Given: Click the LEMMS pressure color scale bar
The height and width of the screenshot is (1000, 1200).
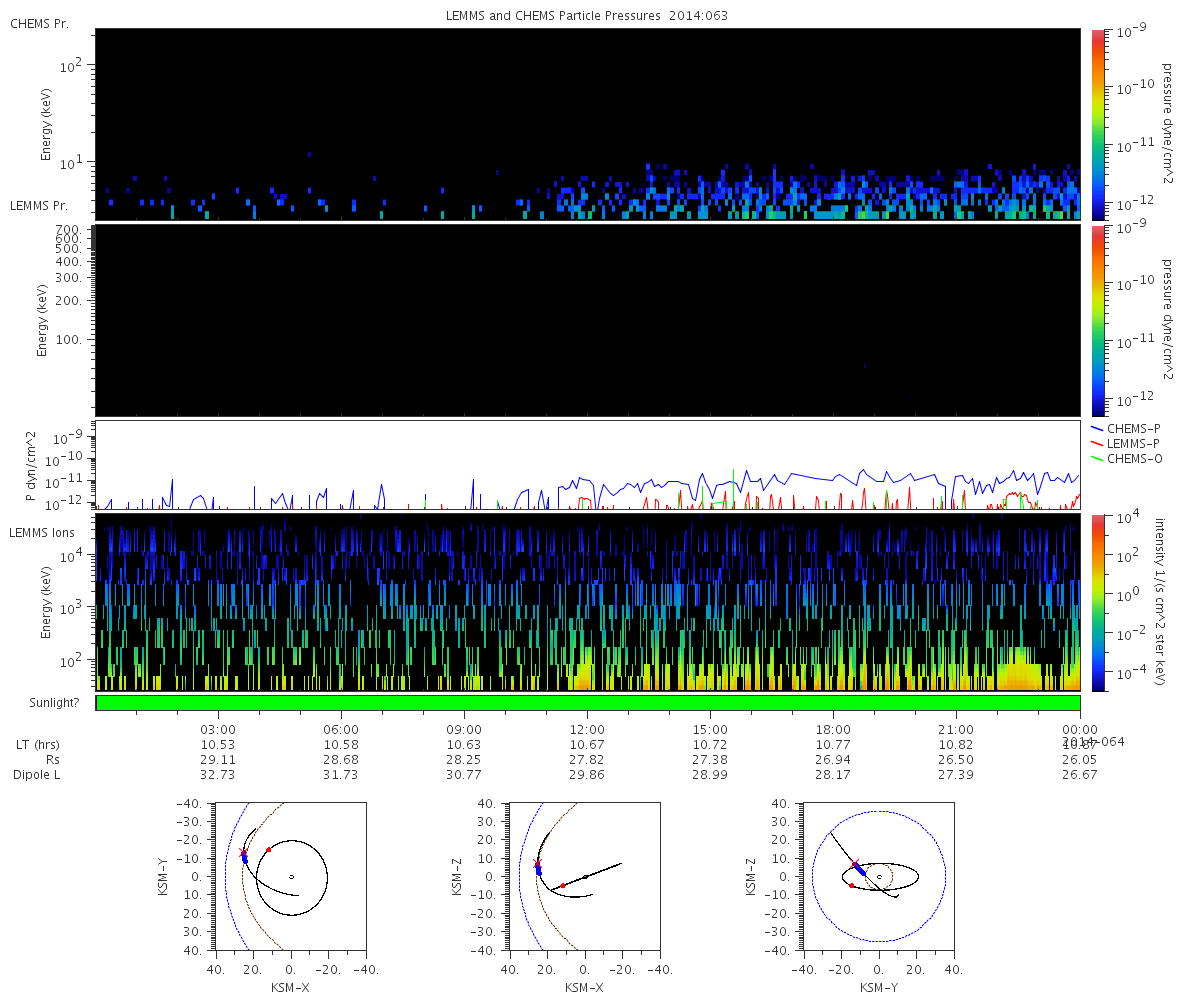Looking at the screenshot, I should [x=1098, y=320].
